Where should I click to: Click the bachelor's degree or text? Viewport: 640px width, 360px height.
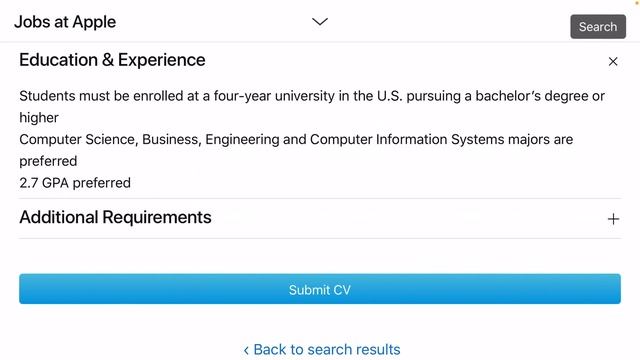[540, 96]
